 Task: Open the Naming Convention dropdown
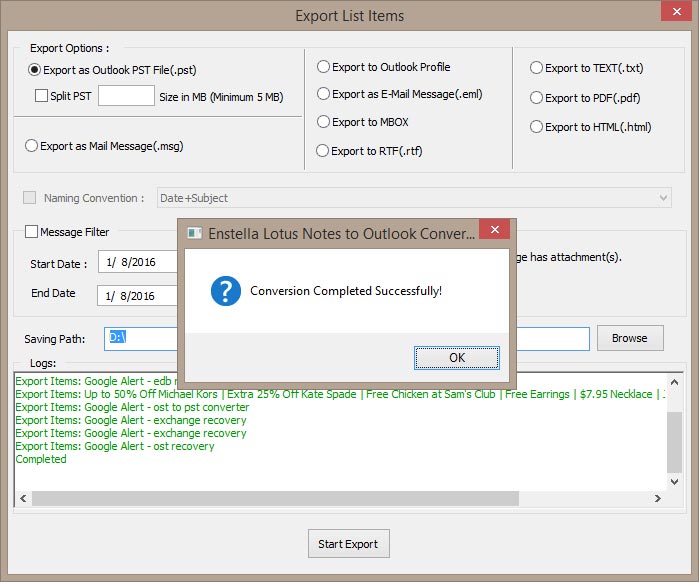(414, 198)
